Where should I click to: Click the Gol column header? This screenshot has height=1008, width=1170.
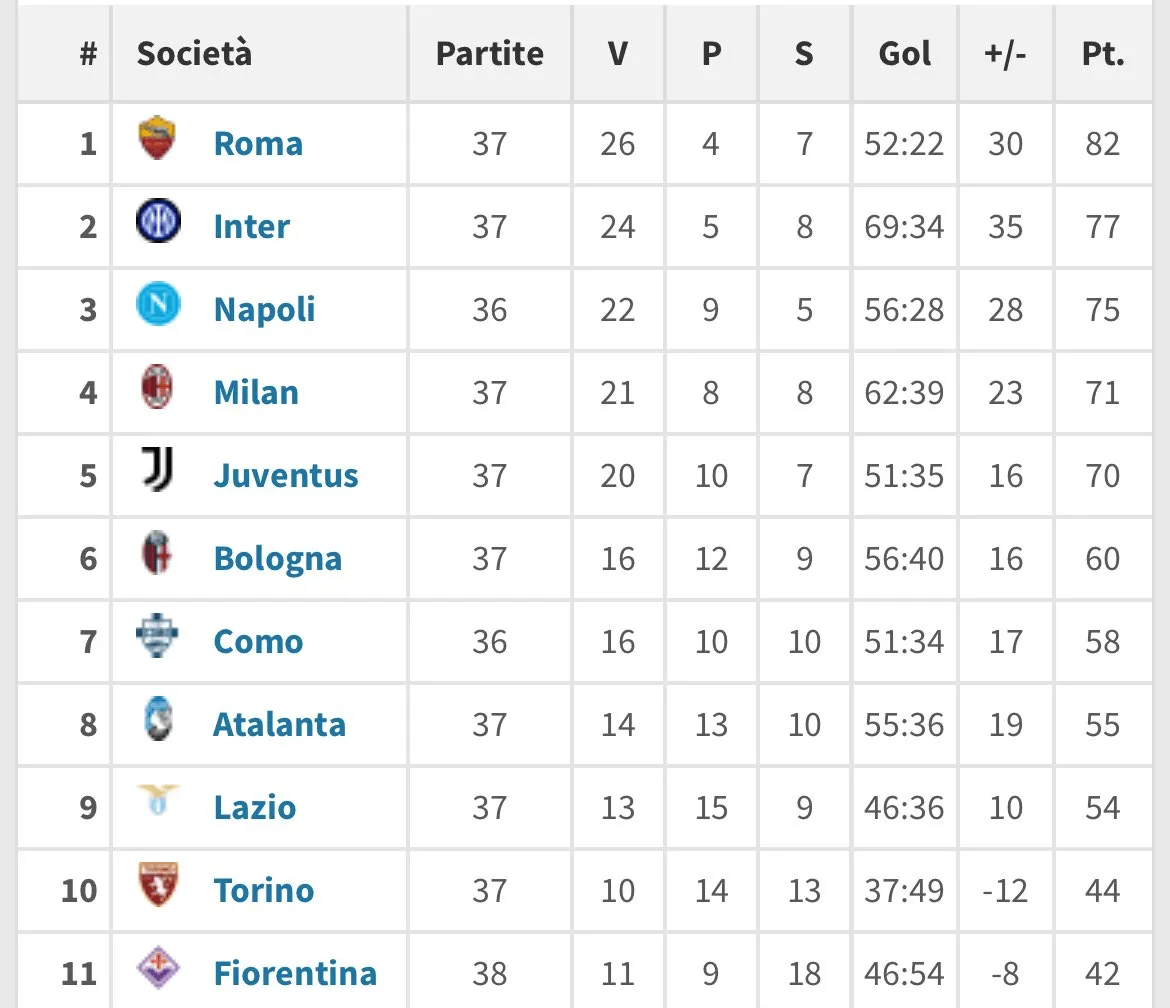coord(905,54)
